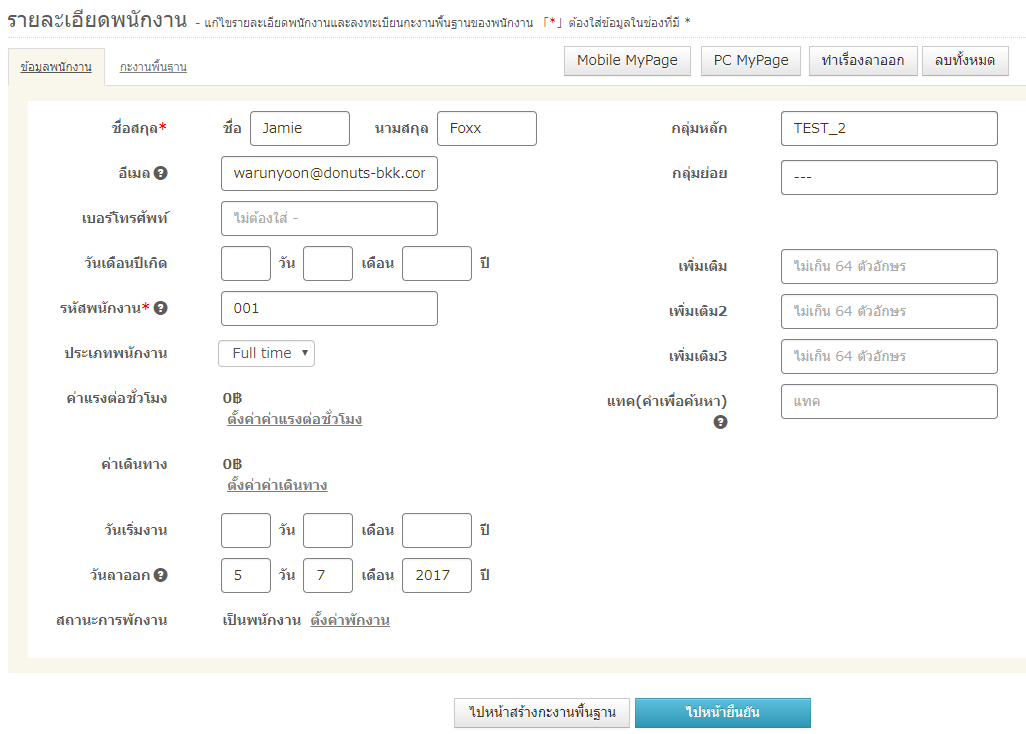Open the กลุ่มหลัก TEST_2 selector
Image resolution: width=1026 pixels, height=734 pixels.
click(x=888, y=128)
